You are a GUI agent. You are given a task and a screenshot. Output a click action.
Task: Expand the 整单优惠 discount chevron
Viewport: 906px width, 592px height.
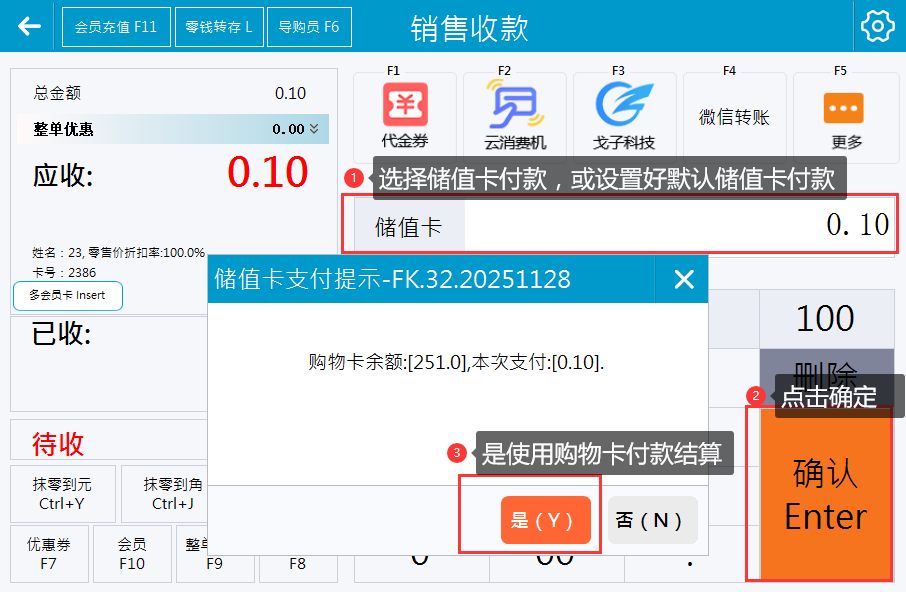(x=314, y=129)
